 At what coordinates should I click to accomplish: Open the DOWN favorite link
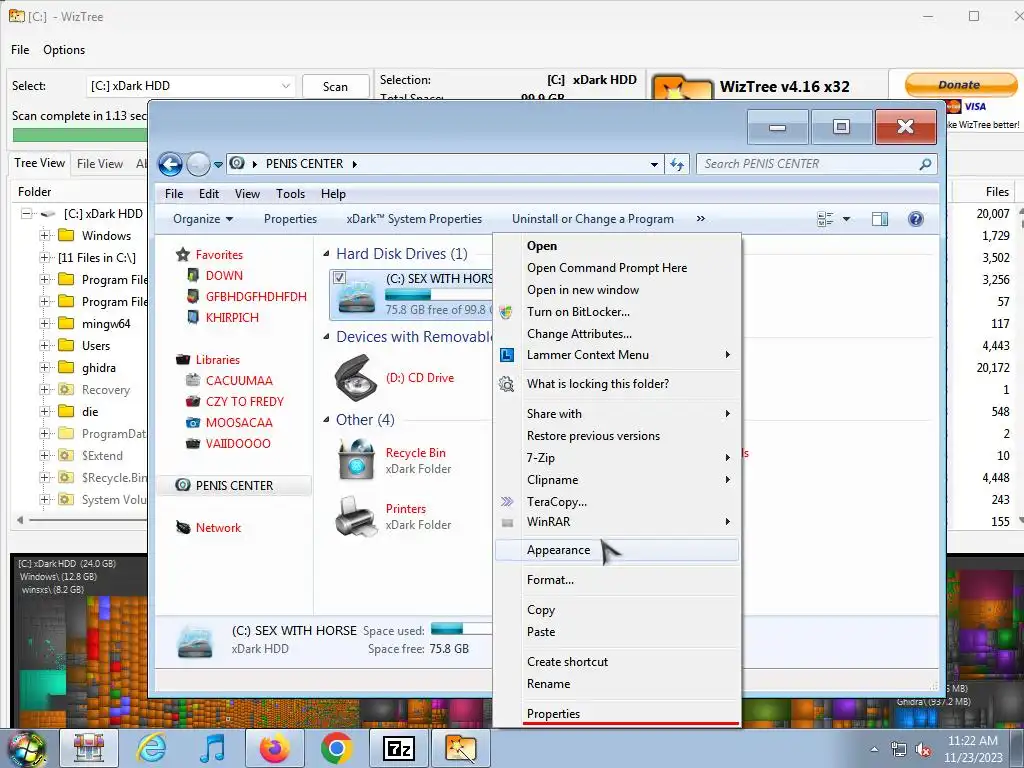click(224, 276)
